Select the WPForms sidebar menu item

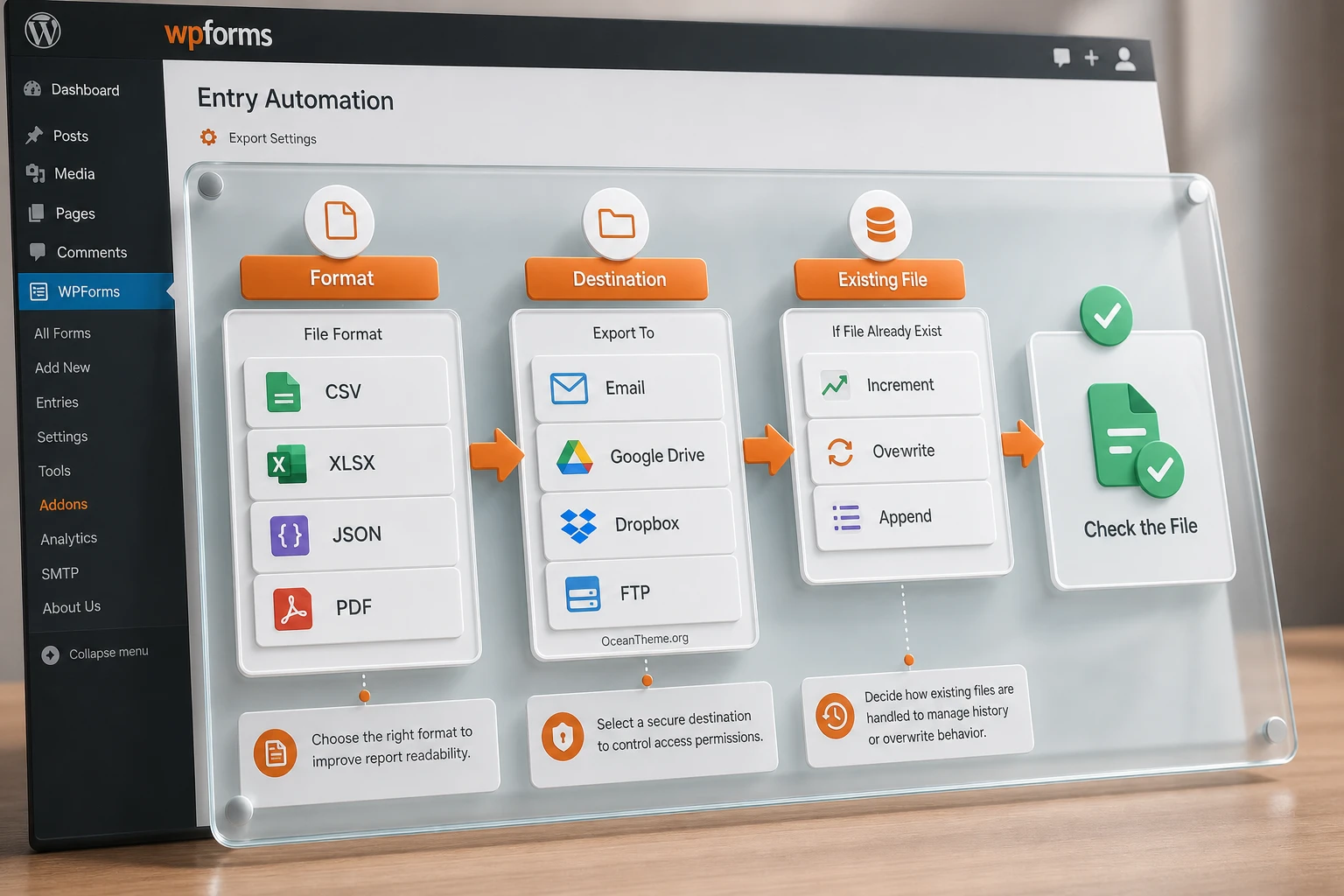(96, 291)
